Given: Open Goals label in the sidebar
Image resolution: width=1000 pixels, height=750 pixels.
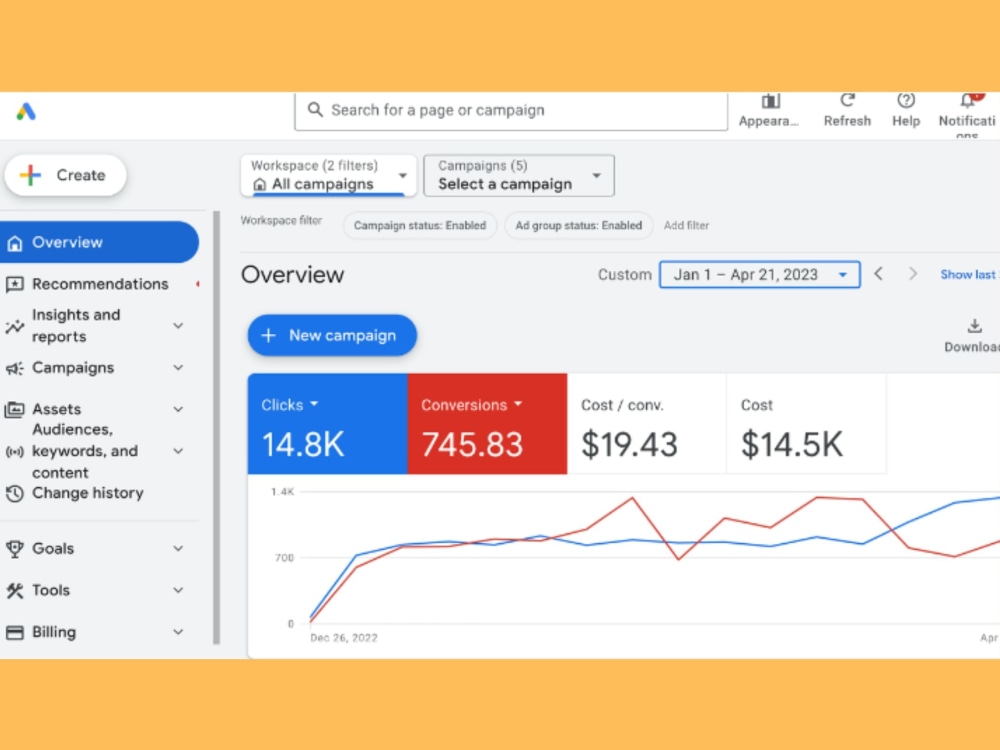Looking at the screenshot, I should click(53, 548).
